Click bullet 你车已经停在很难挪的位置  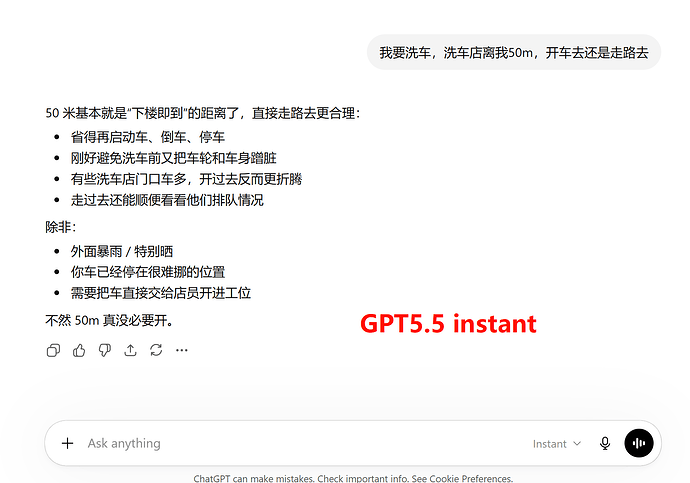click(x=148, y=272)
